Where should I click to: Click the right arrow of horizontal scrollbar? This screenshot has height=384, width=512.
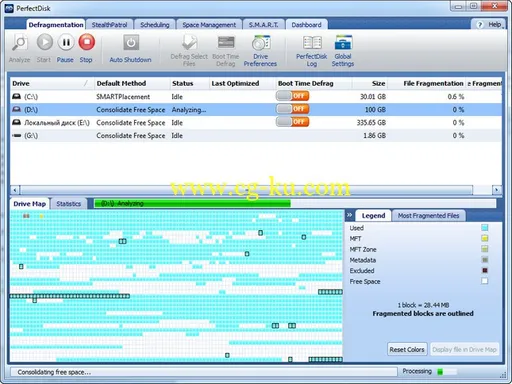497,190
